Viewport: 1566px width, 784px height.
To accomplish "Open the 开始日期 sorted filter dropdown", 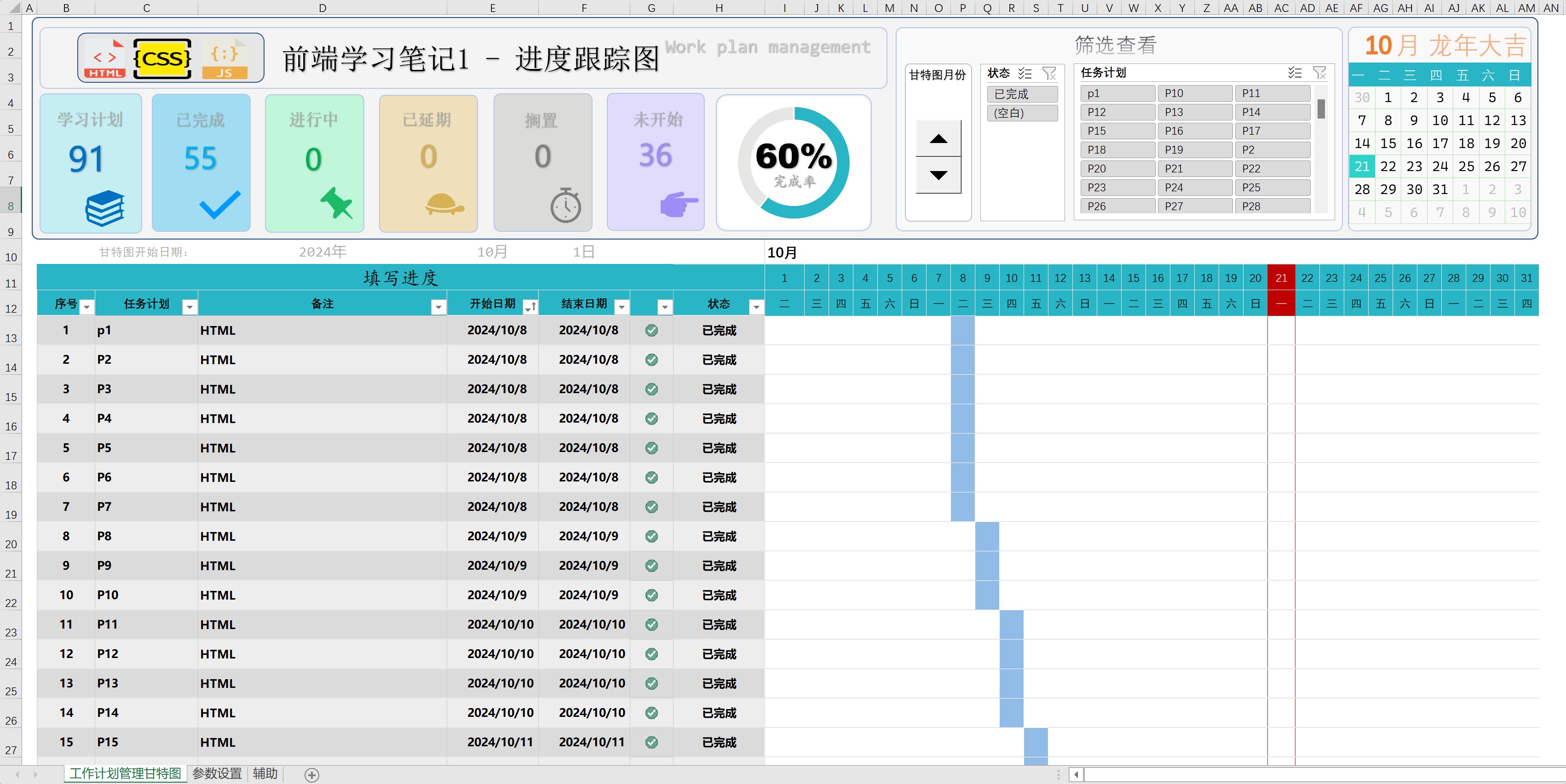I will [x=530, y=307].
